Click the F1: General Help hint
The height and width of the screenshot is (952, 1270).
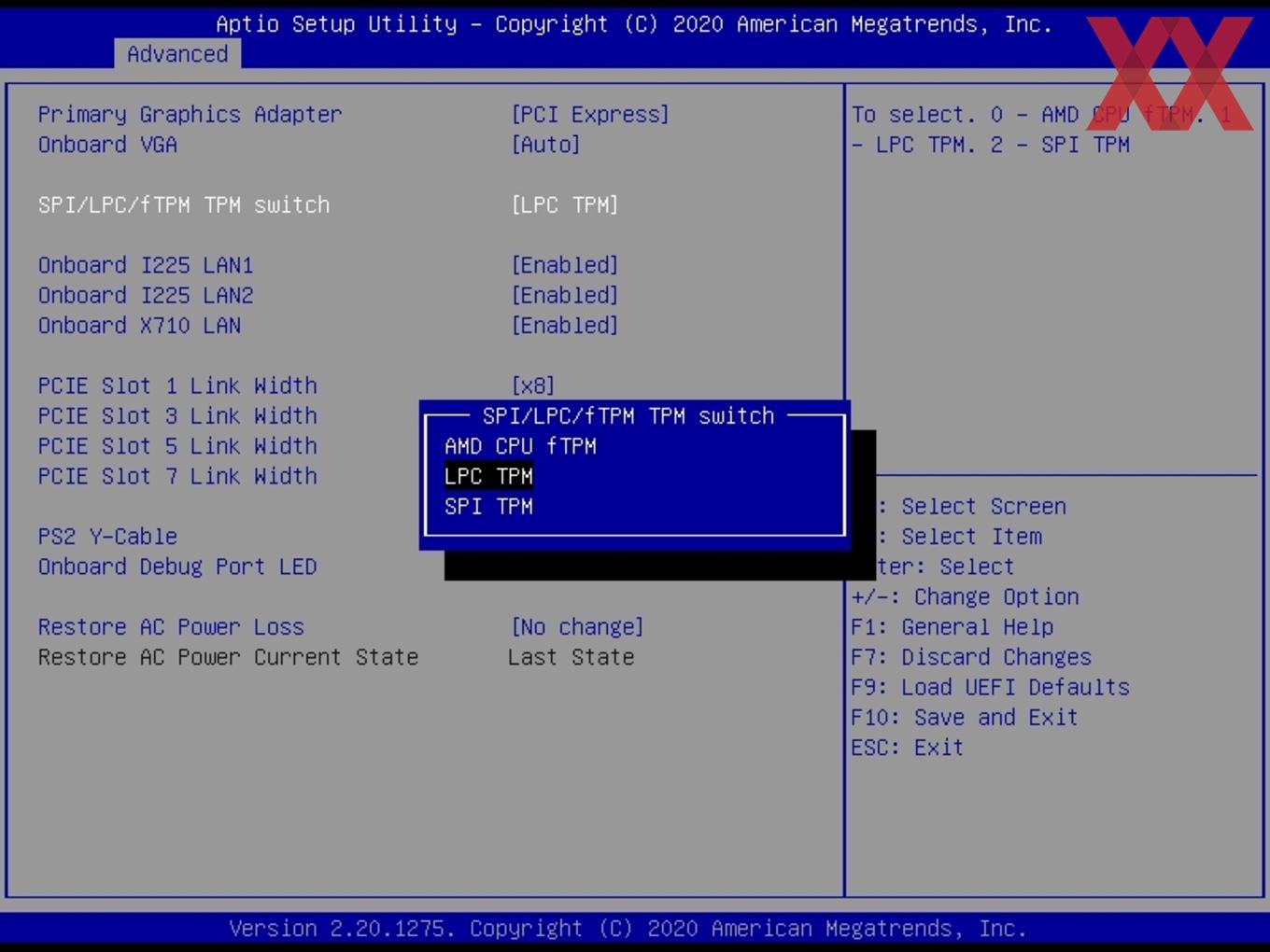(x=952, y=627)
